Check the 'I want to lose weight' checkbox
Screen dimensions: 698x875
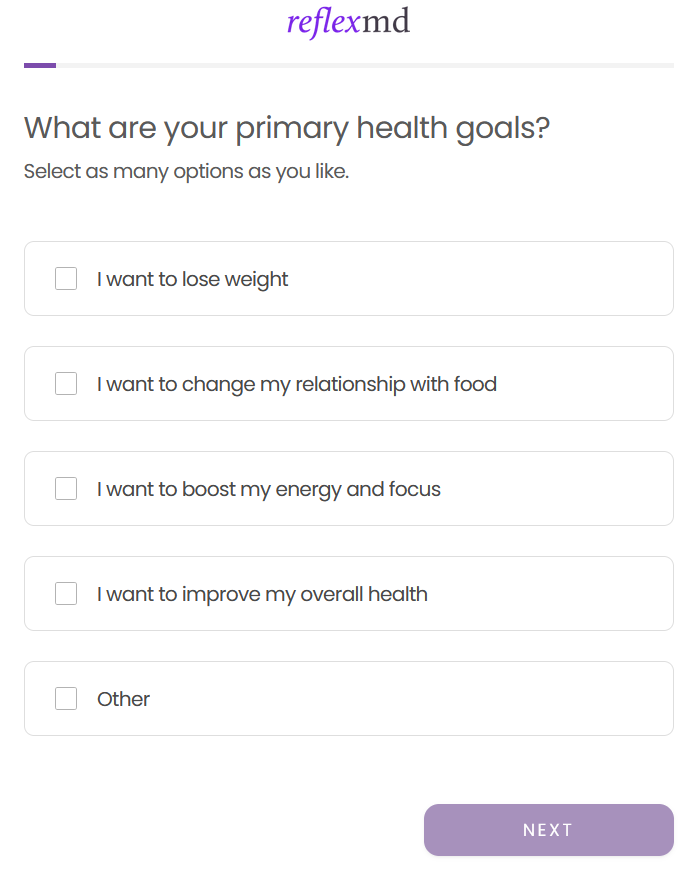coord(66,279)
